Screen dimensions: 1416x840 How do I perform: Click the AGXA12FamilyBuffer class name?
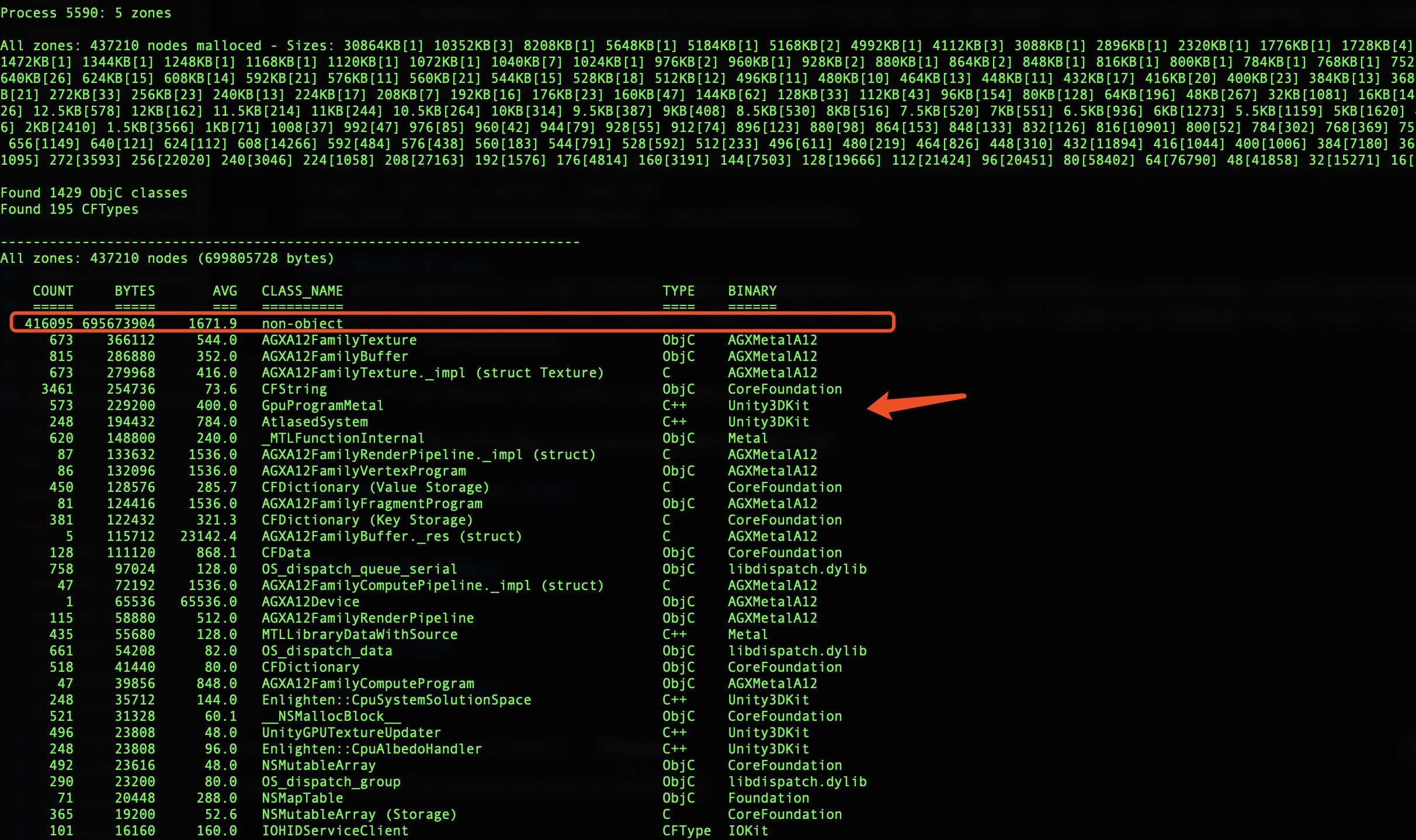pyautogui.click(x=335, y=356)
